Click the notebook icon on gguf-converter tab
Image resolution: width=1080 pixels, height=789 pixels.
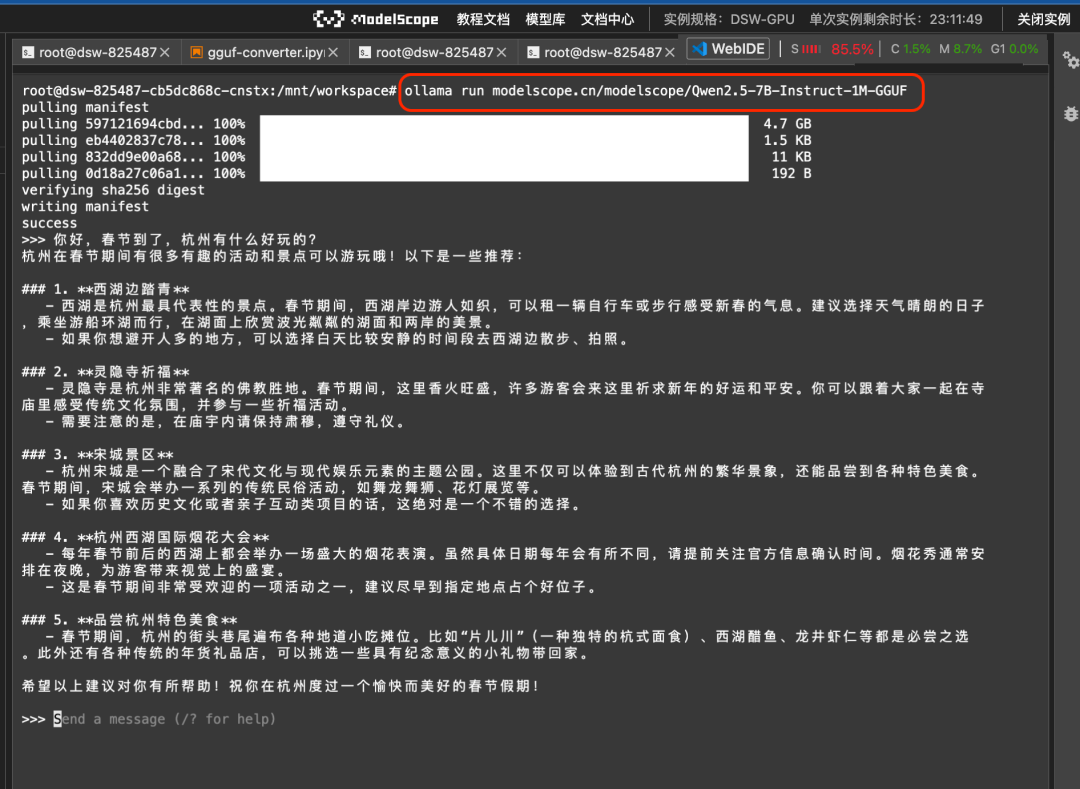click(x=196, y=52)
